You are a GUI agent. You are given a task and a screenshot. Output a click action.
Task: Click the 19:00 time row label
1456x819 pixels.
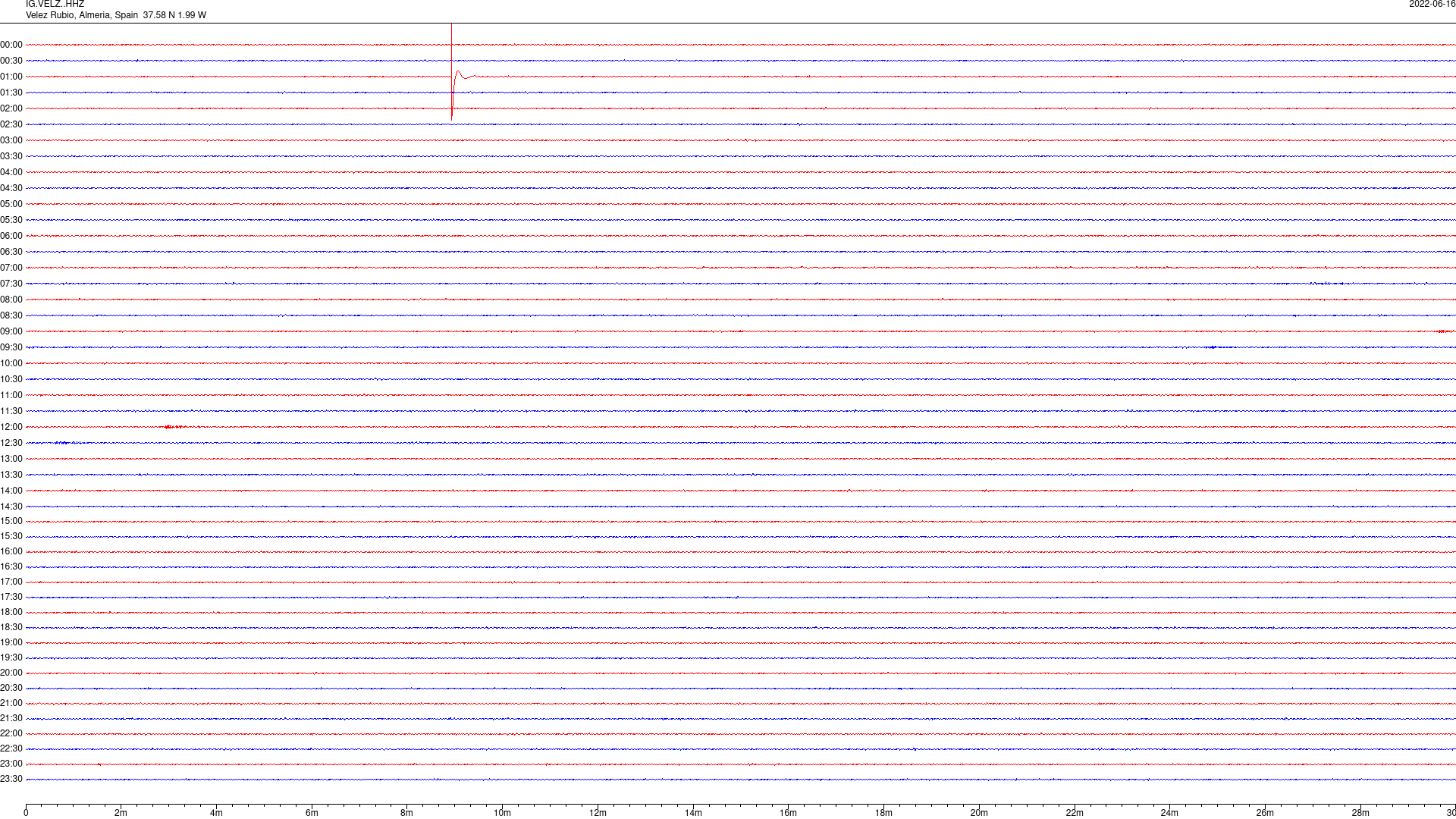(x=11, y=642)
